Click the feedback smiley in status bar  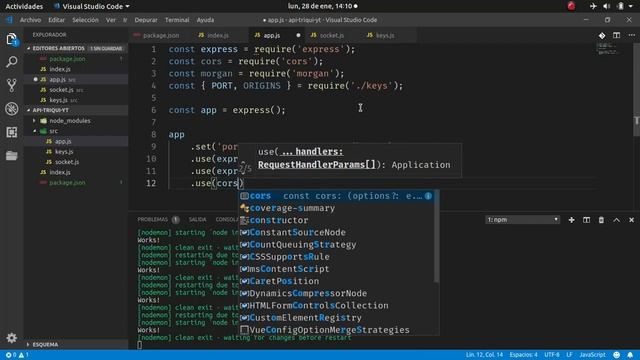point(617,355)
